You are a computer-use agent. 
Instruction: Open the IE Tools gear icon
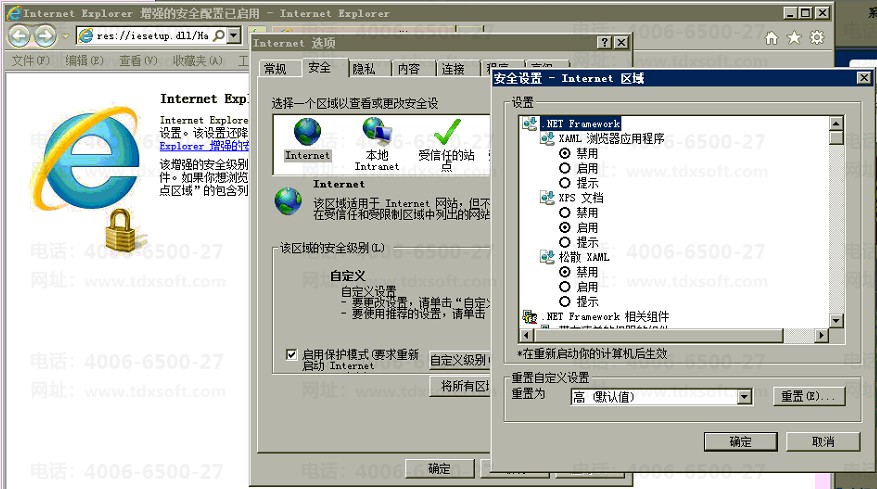point(817,38)
